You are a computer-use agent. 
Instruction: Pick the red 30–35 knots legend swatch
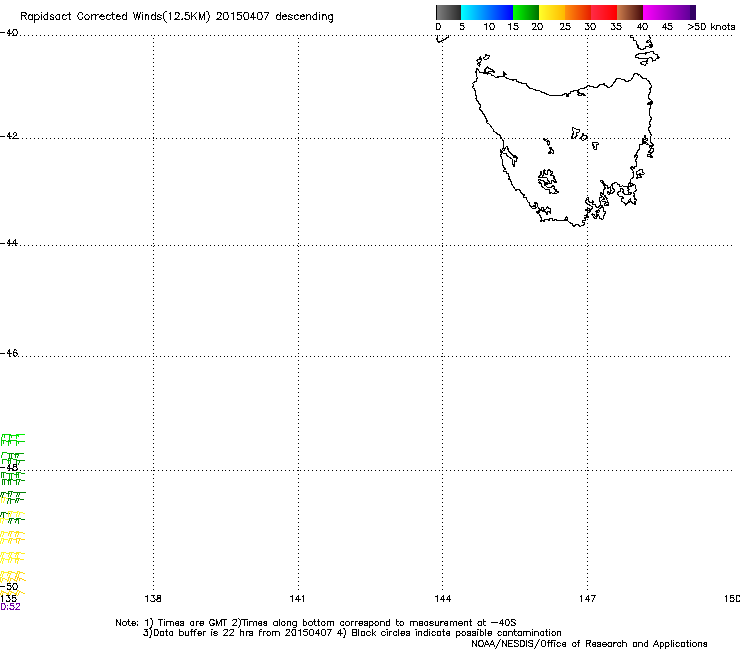click(x=604, y=12)
